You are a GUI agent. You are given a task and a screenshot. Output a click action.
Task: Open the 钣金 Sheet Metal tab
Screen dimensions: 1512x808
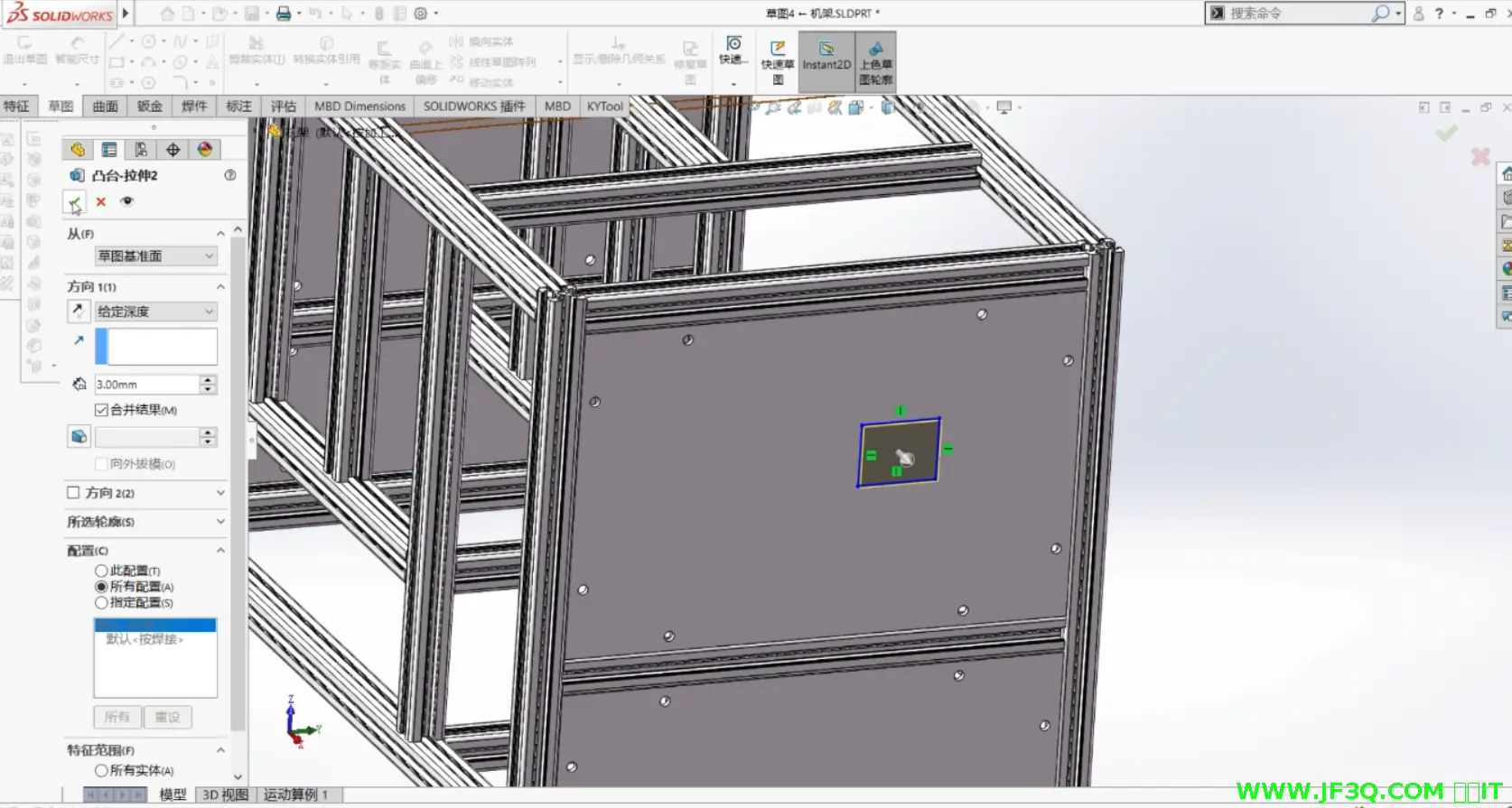click(x=150, y=107)
